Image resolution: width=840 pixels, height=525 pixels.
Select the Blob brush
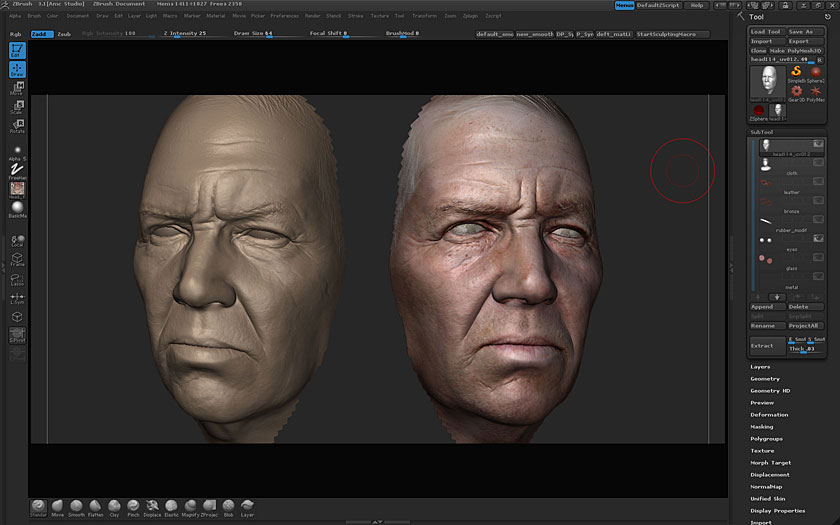pos(228,508)
